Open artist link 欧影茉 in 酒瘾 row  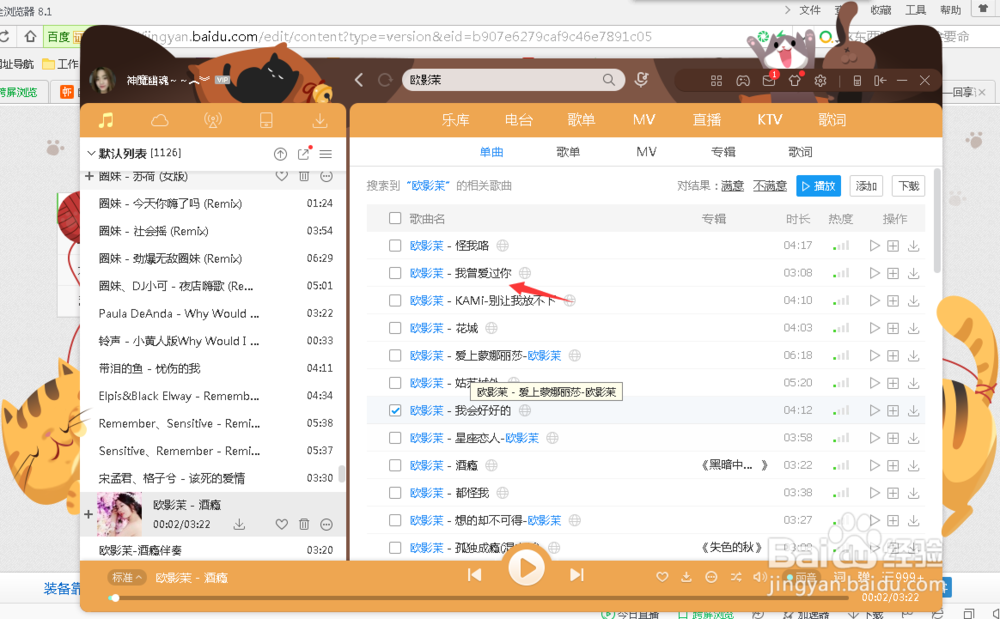point(426,465)
